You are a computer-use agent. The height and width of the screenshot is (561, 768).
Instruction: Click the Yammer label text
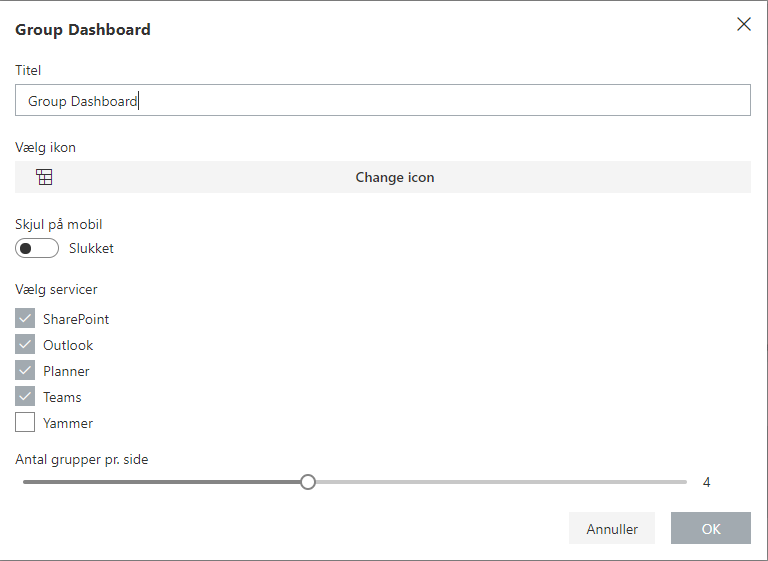(68, 423)
